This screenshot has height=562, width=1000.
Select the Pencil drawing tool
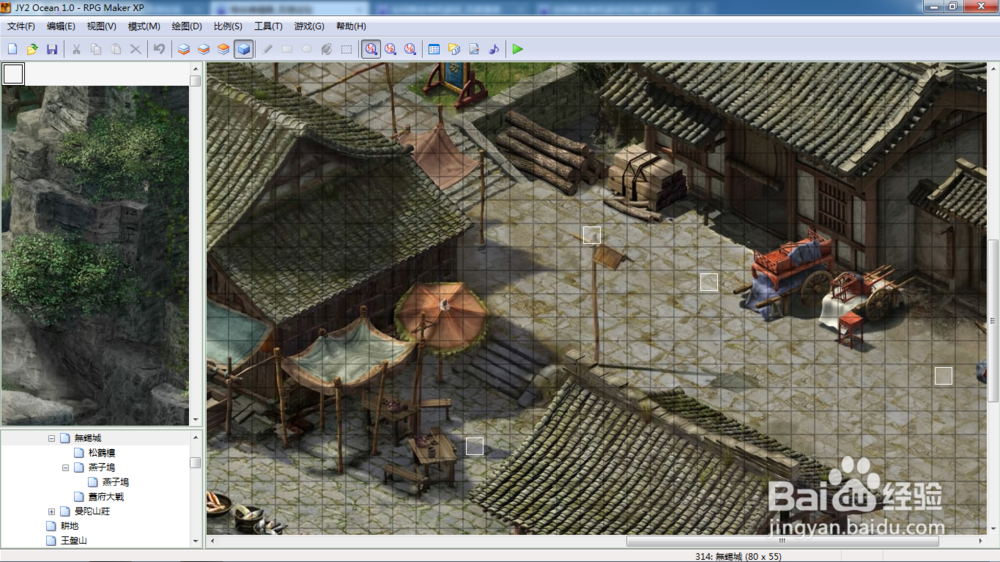(x=267, y=49)
